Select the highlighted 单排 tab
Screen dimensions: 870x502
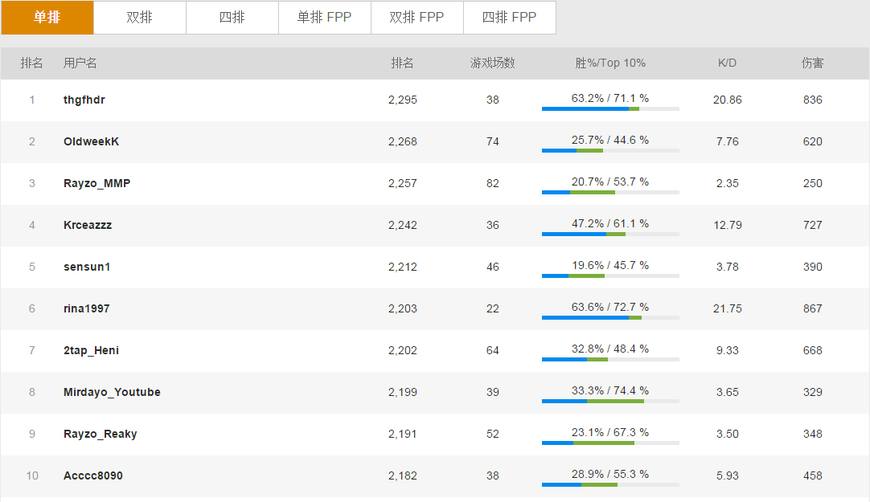coord(47,17)
